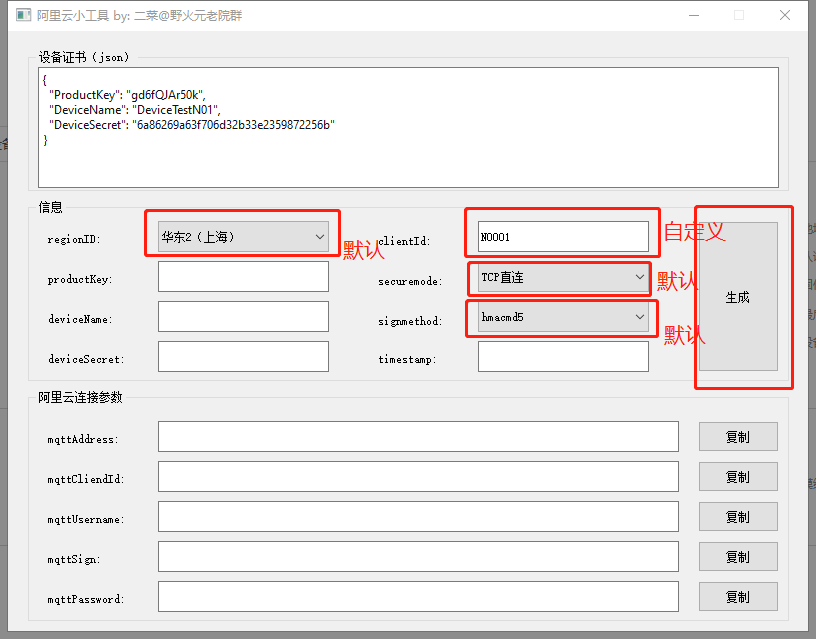
Task: Minimize the 阿里云小工具 window
Action: (694, 15)
